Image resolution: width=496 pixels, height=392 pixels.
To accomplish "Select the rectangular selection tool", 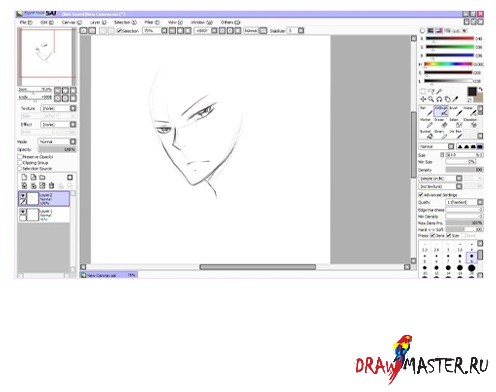I will 423,91.
